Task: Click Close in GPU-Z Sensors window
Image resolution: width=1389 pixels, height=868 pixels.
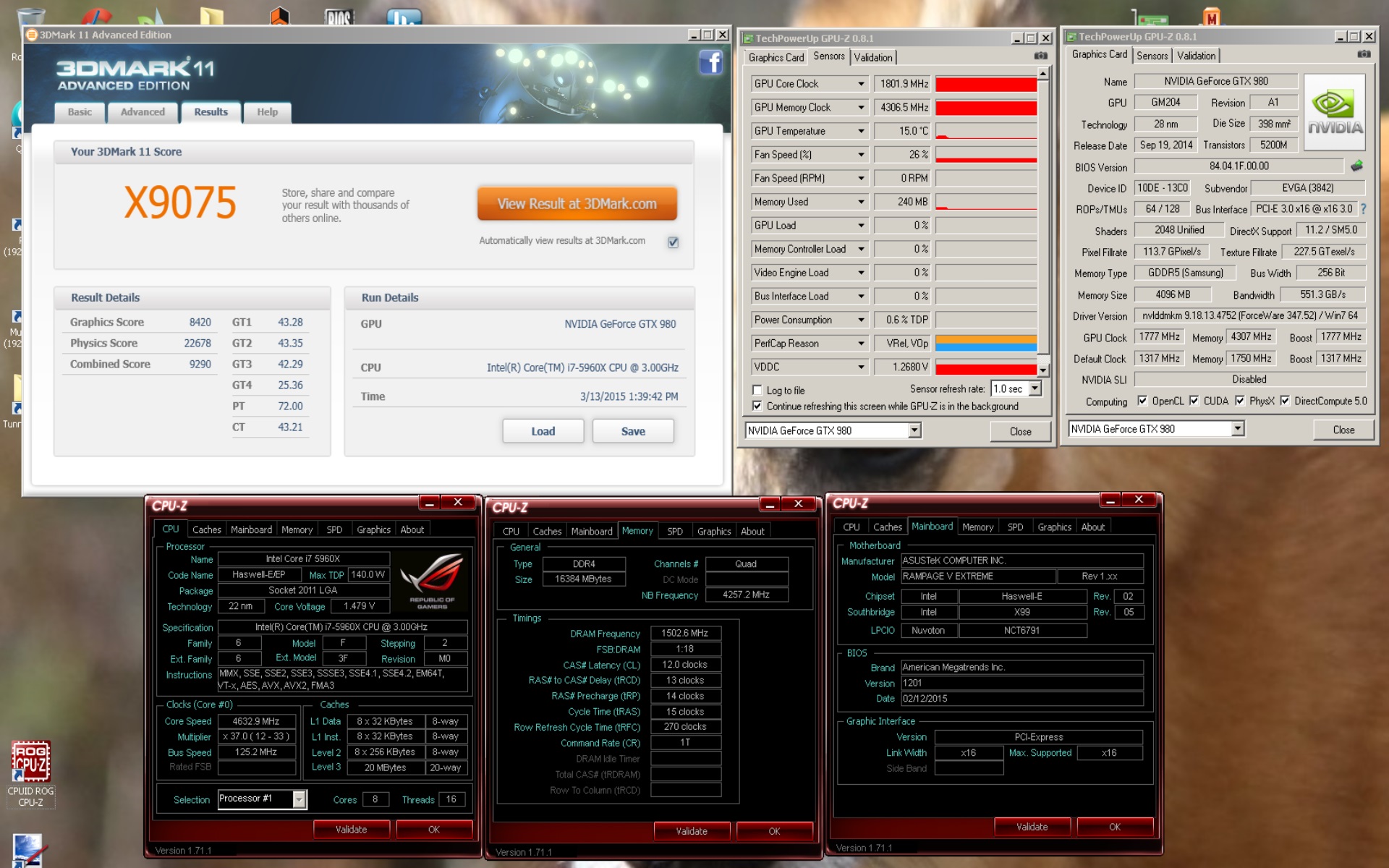Action: [1020, 432]
